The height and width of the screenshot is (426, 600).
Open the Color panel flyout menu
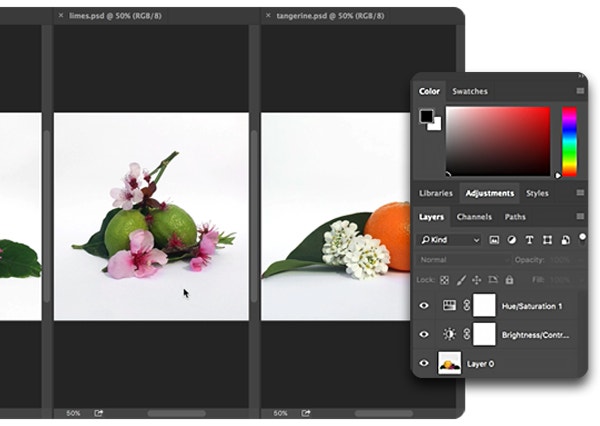click(x=580, y=91)
